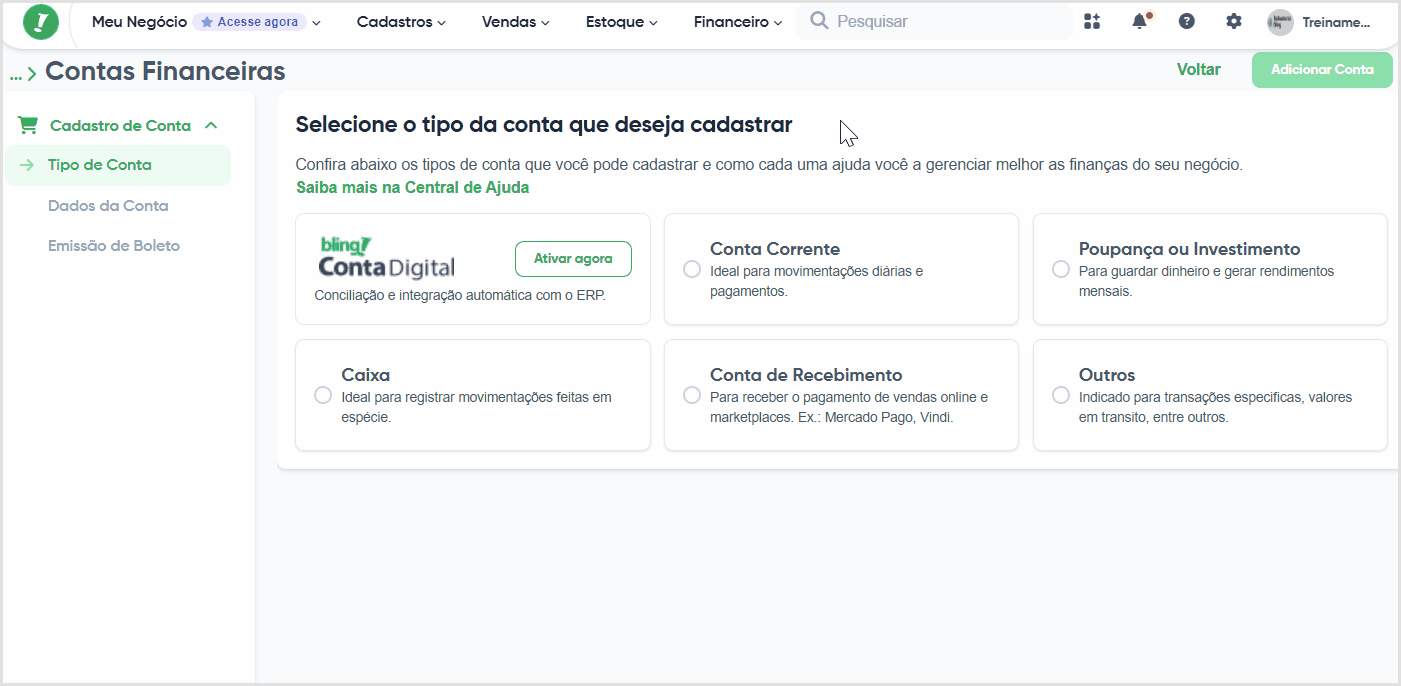Image resolution: width=1401 pixels, height=686 pixels.
Task: Click the Outros card title
Action: (x=1107, y=375)
